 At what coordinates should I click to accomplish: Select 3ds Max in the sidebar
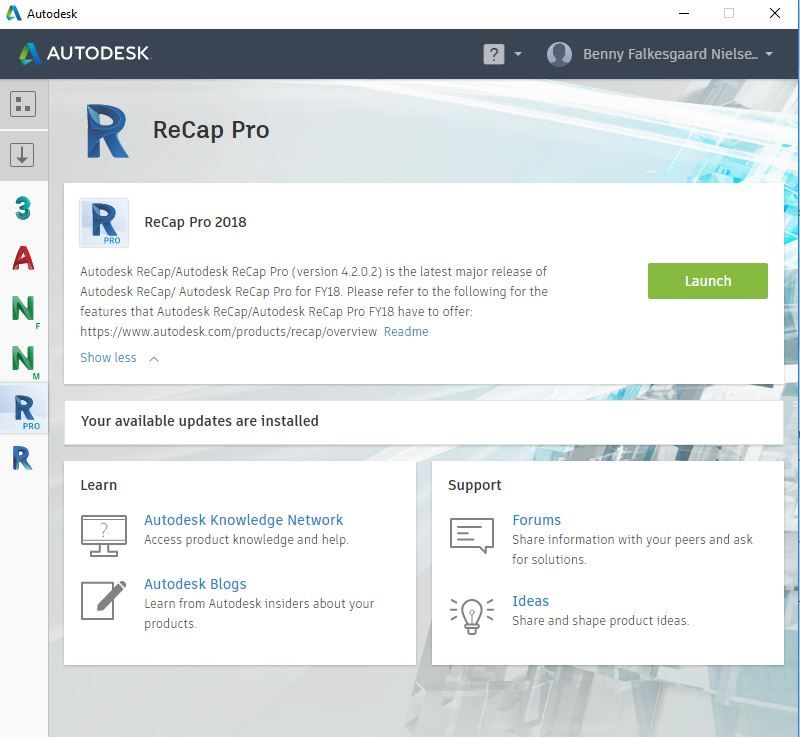click(x=23, y=208)
